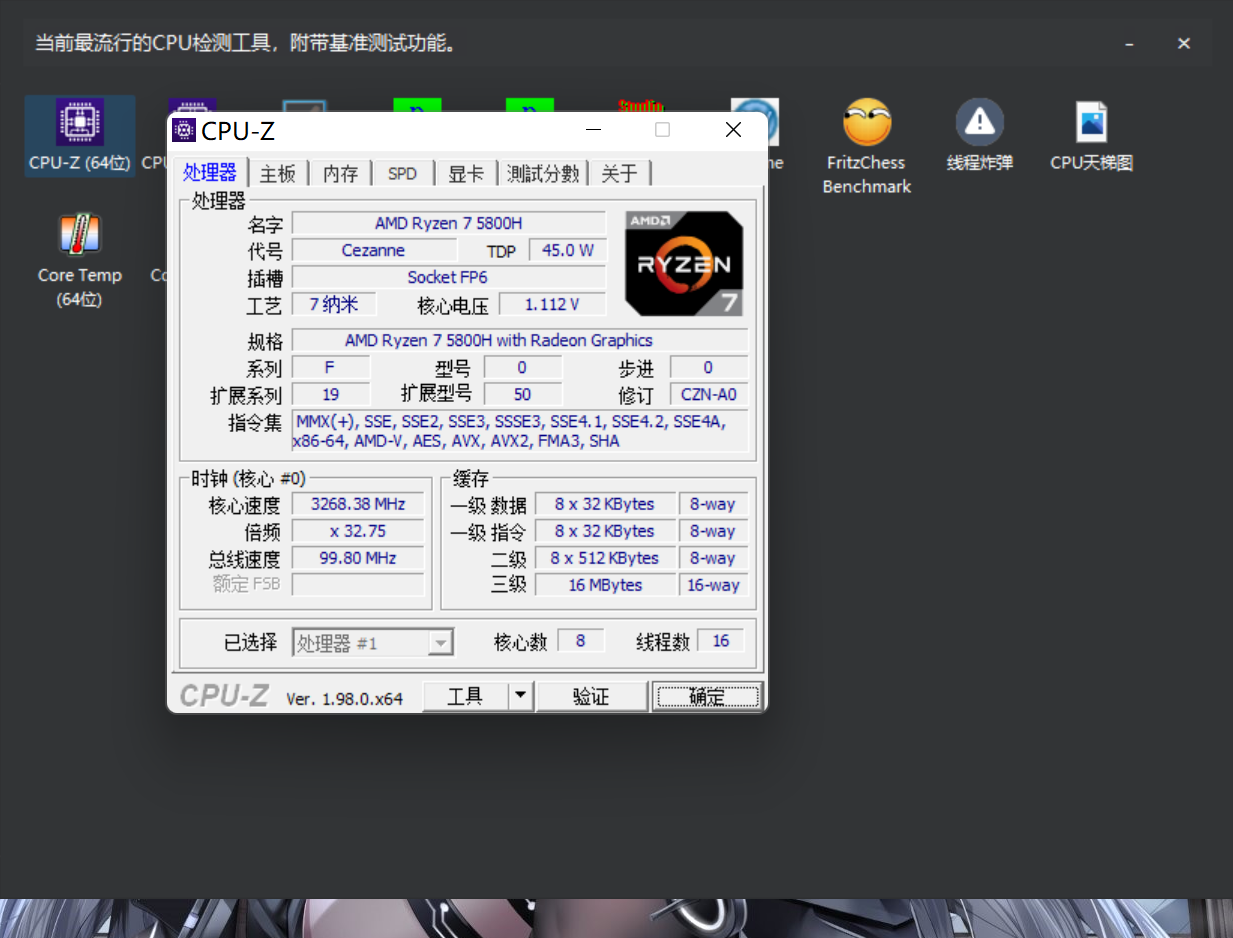Click the tool description text at top
The image size is (1233, 938).
pos(246,44)
